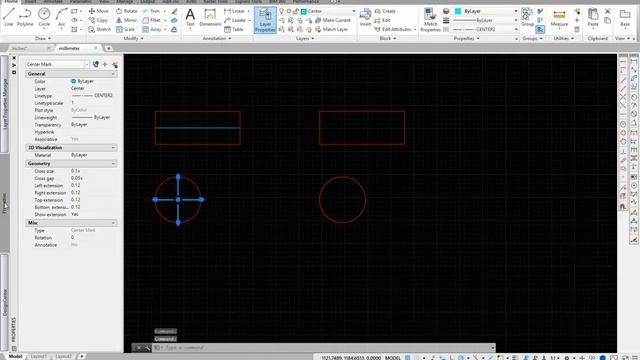640x360 pixels.
Task: Click Select Objects plus icon in Properties
Action: (x=105, y=64)
